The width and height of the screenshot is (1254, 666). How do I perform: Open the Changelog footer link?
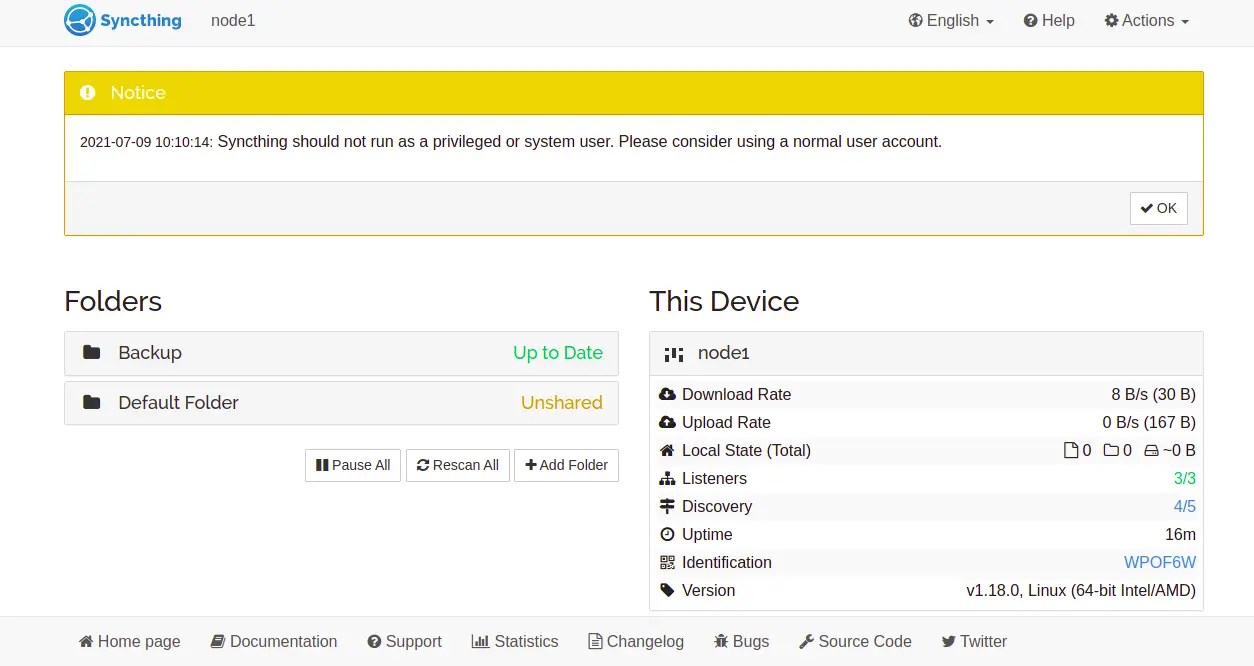[x=636, y=642]
